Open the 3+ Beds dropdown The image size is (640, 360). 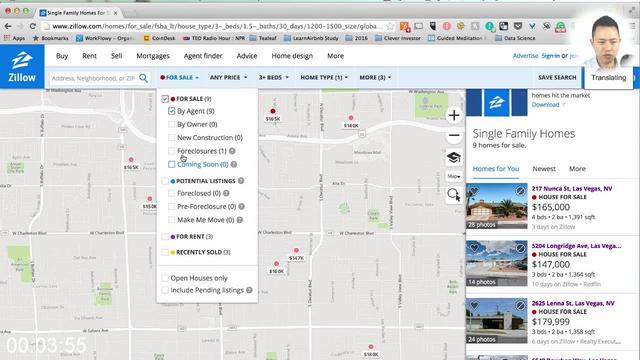point(273,78)
